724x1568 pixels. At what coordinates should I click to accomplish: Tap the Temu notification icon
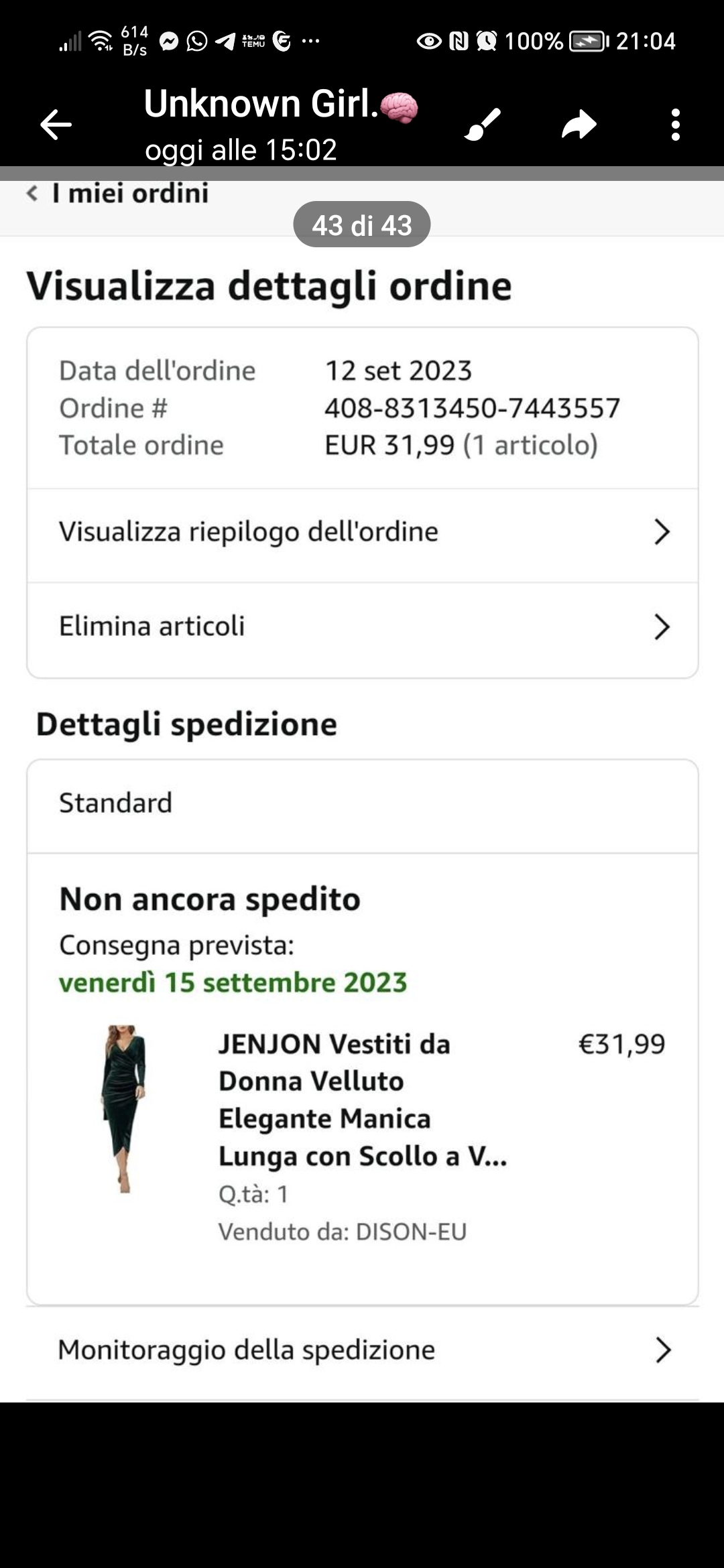tap(253, 42)
